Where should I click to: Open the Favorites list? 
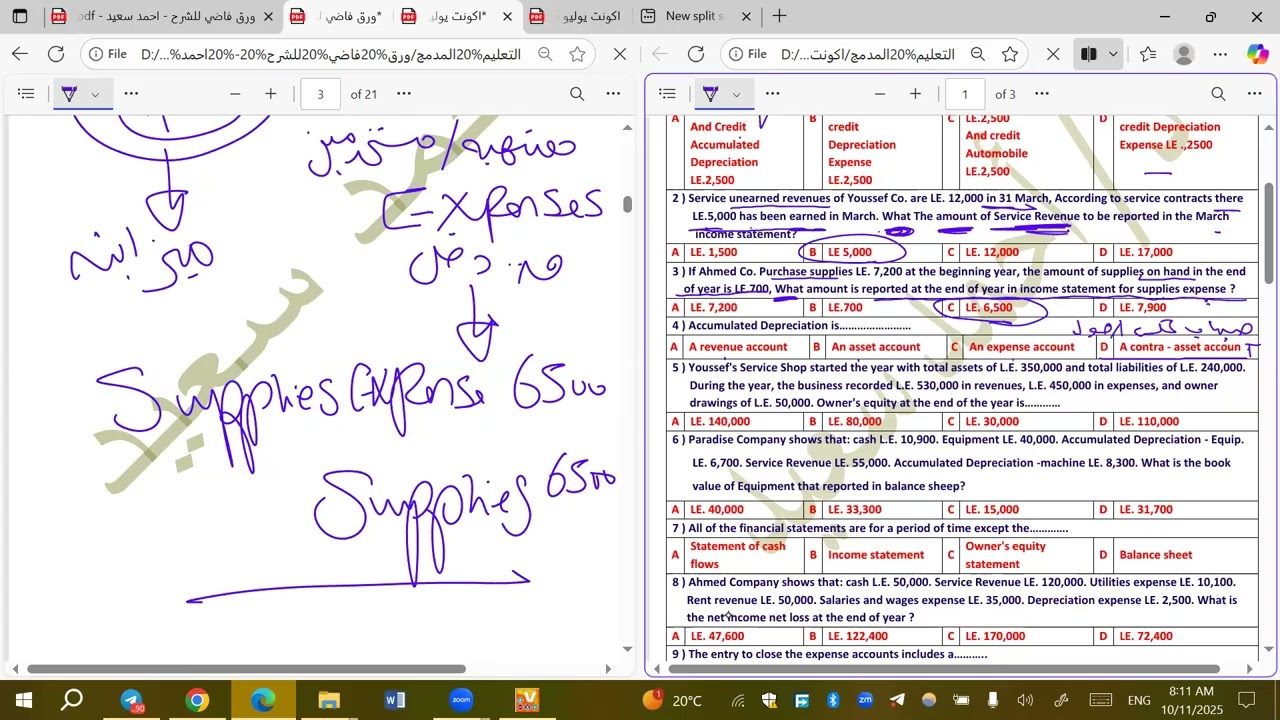pyautogui.click(x=1148, y=54)
